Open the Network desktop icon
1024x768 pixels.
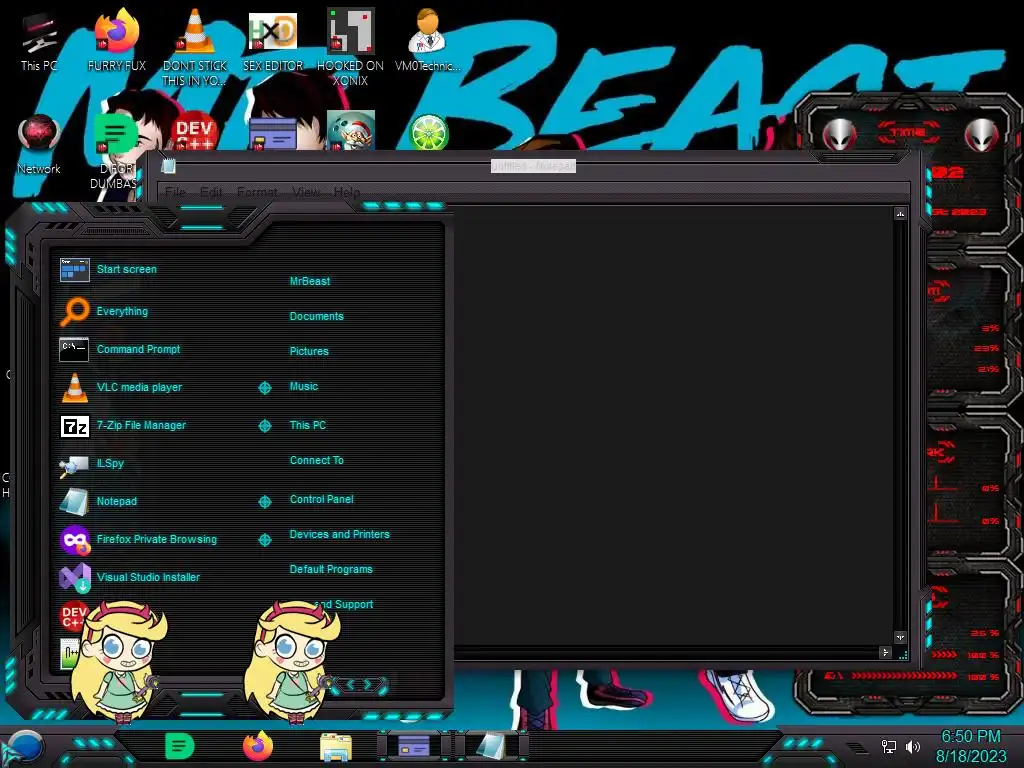pyautogui.click(x=39, y=145)
